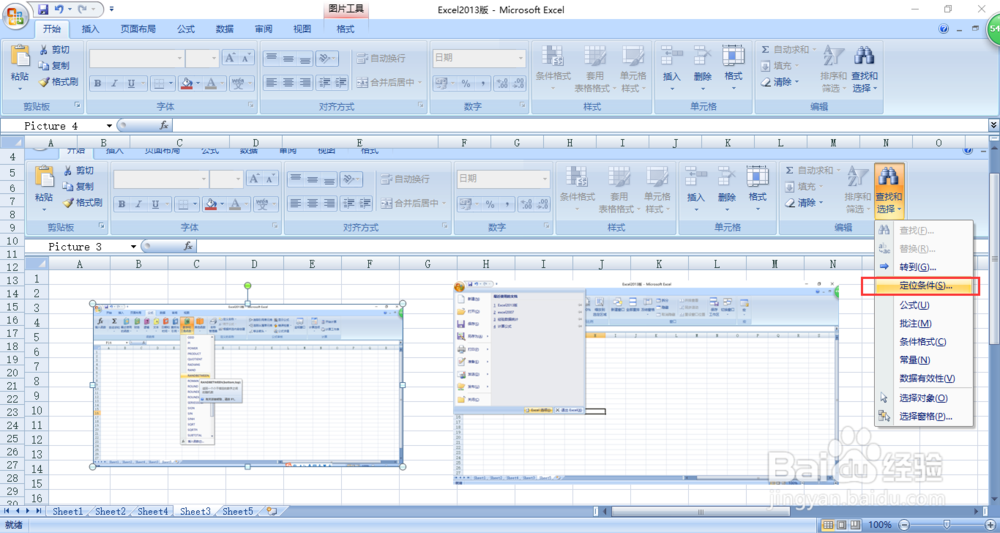Click zoom in plus button in status bar
The width and height of the screenshot is (1000, 533).
point(990,525)
